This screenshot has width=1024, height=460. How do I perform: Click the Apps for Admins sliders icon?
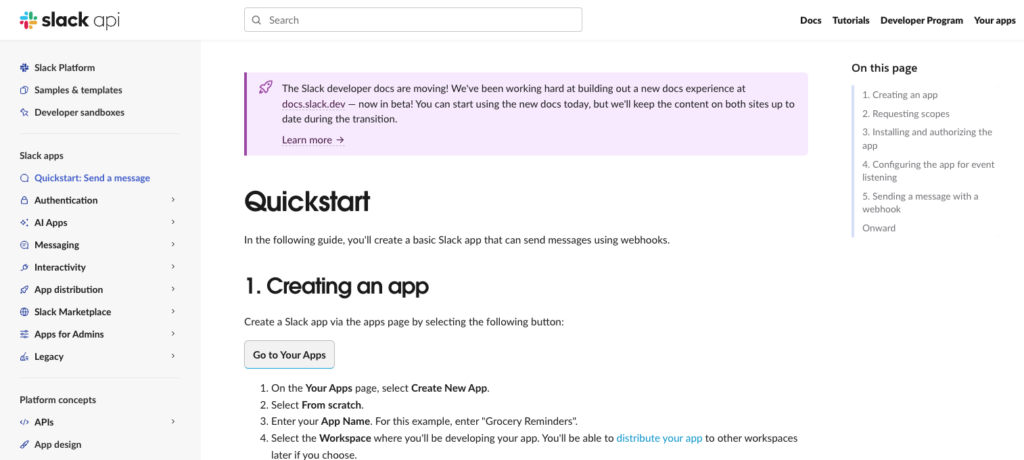pyautogui.click(x=24, y=334)
